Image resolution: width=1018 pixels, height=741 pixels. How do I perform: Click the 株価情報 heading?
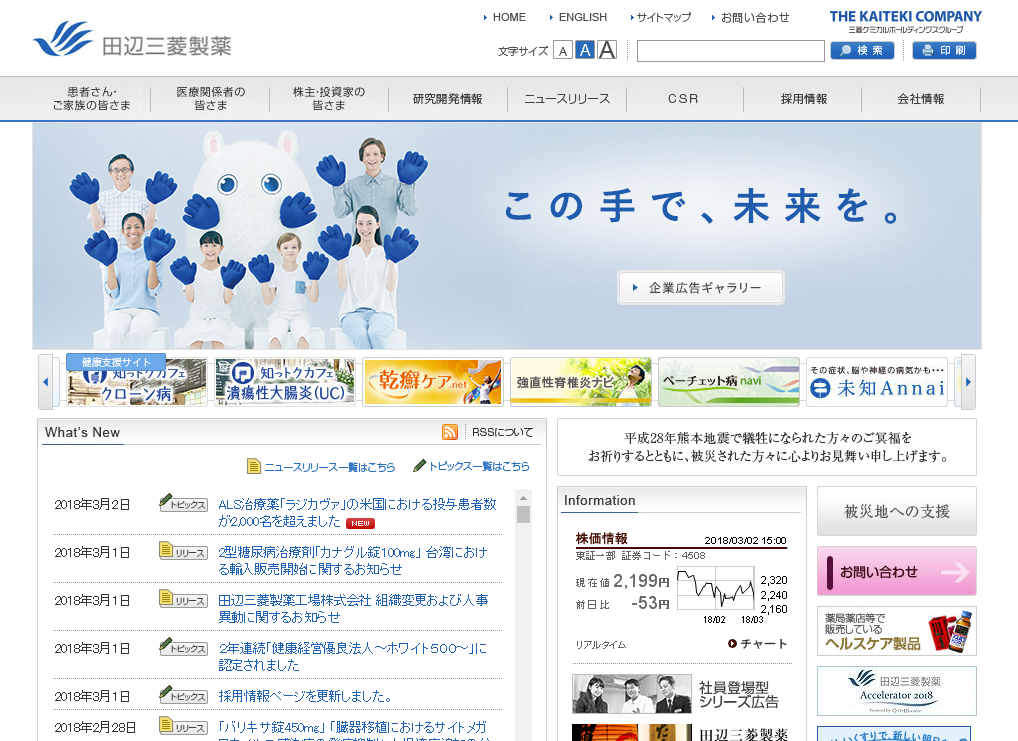[x=601, y=538]
